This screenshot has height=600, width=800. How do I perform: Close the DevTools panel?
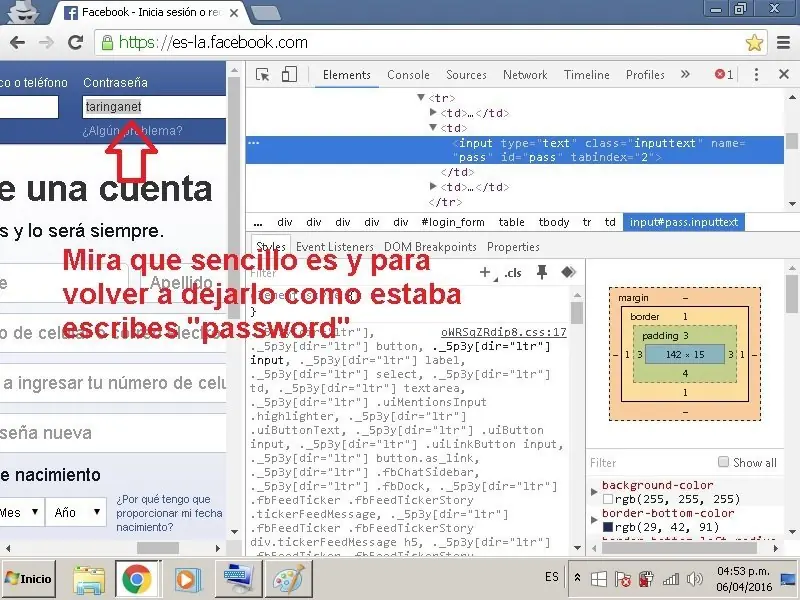click(x=784, y=74)
